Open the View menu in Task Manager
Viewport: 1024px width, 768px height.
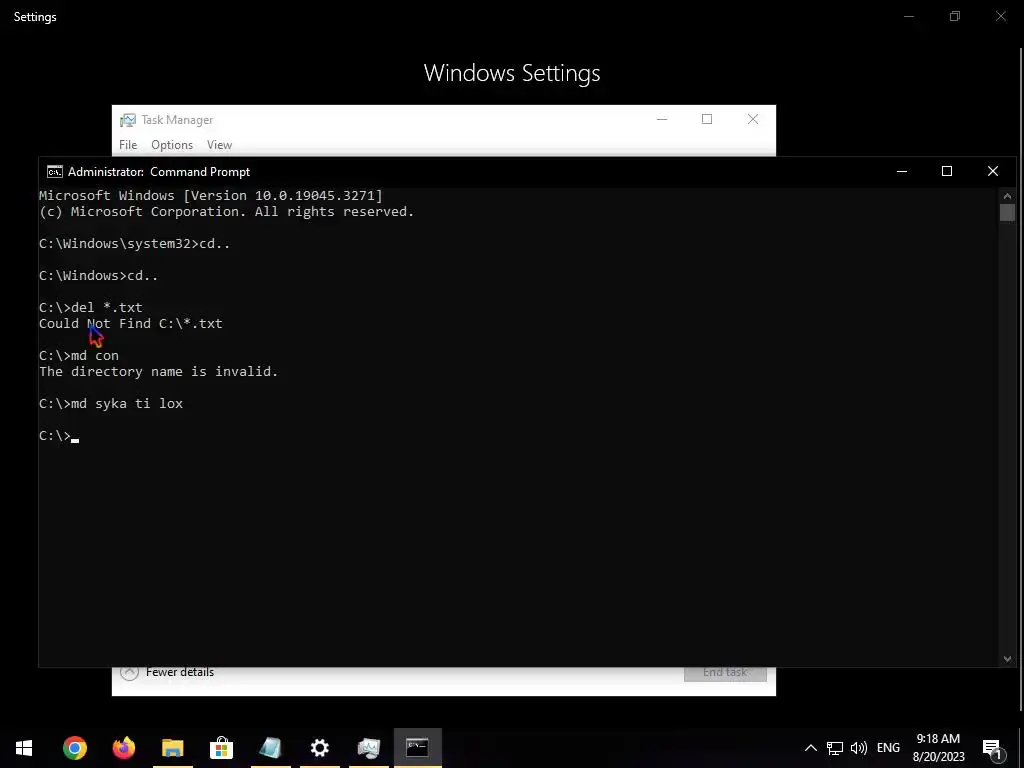(219, 145)
